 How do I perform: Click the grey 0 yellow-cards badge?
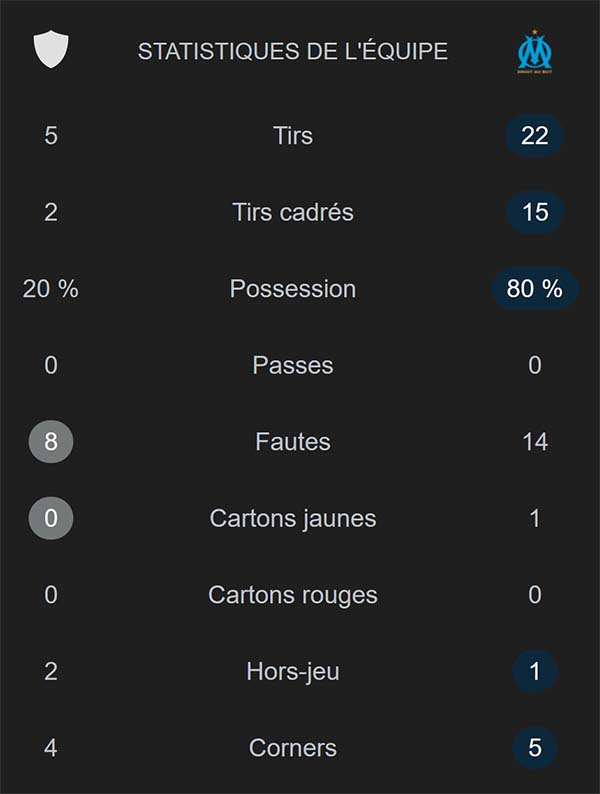coord(51,518)
